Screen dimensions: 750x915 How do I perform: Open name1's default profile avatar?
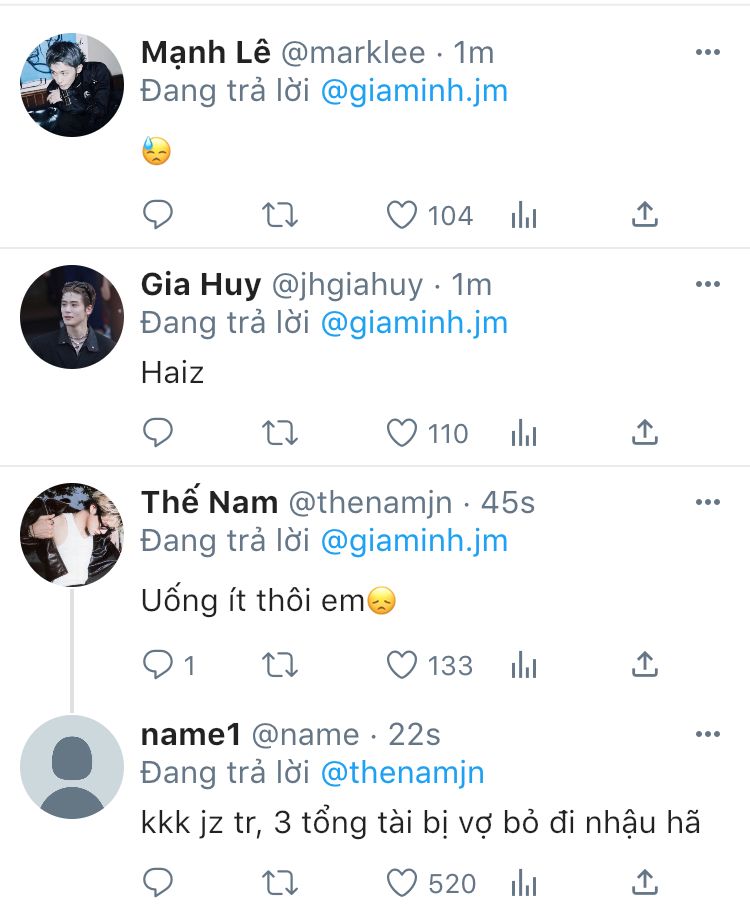pos(71,766)
